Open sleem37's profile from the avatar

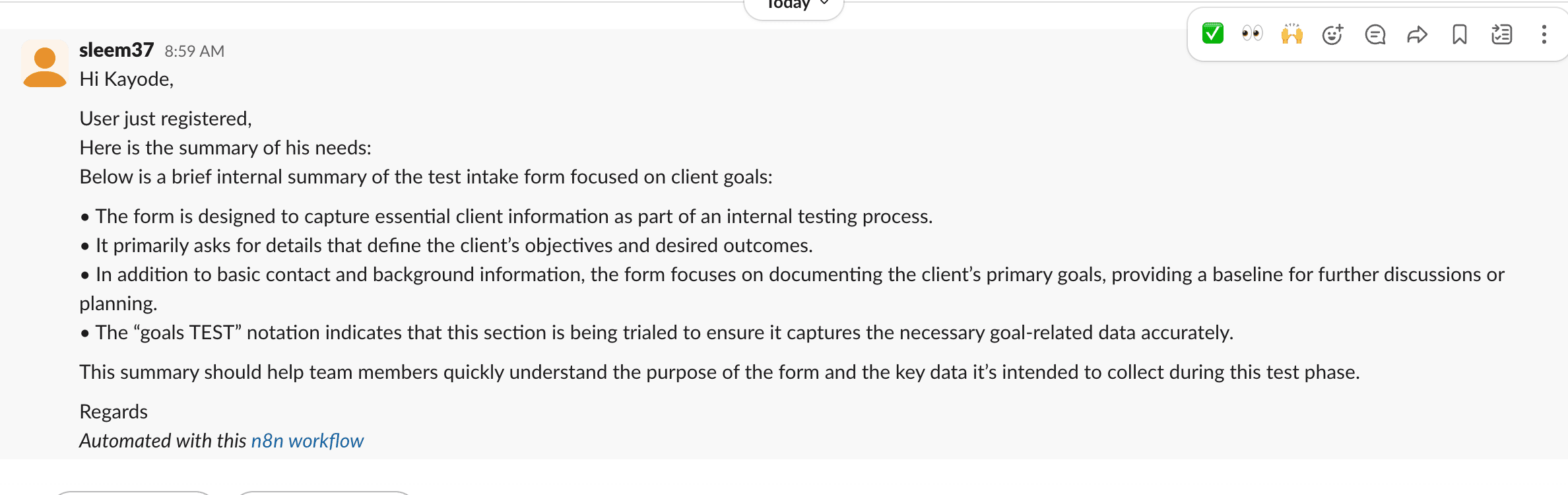tap(45, 64)
